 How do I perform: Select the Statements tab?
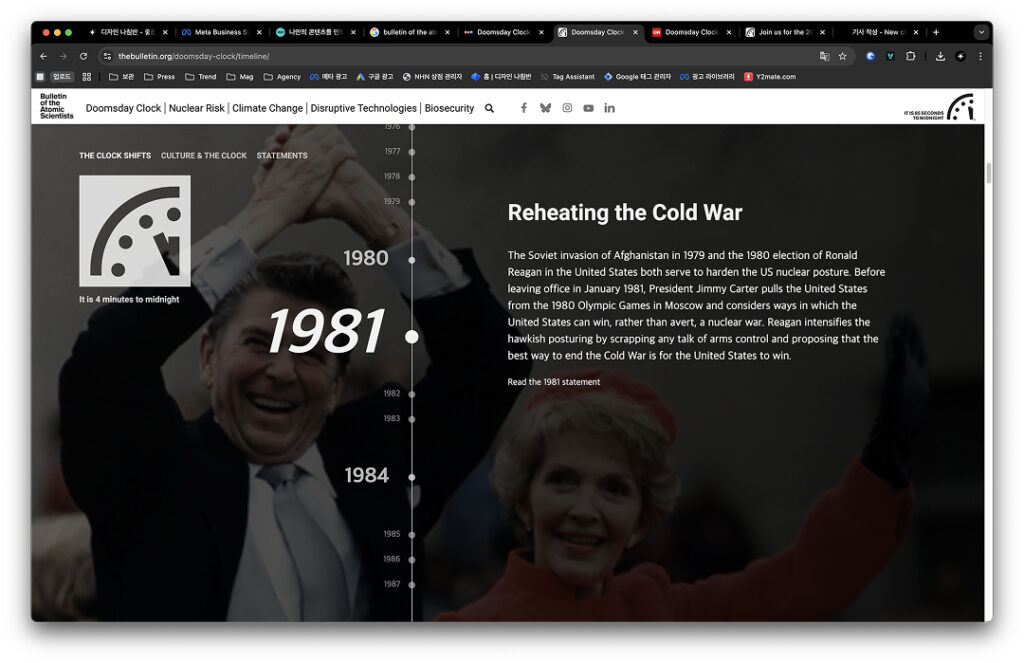tap(282, 156)
